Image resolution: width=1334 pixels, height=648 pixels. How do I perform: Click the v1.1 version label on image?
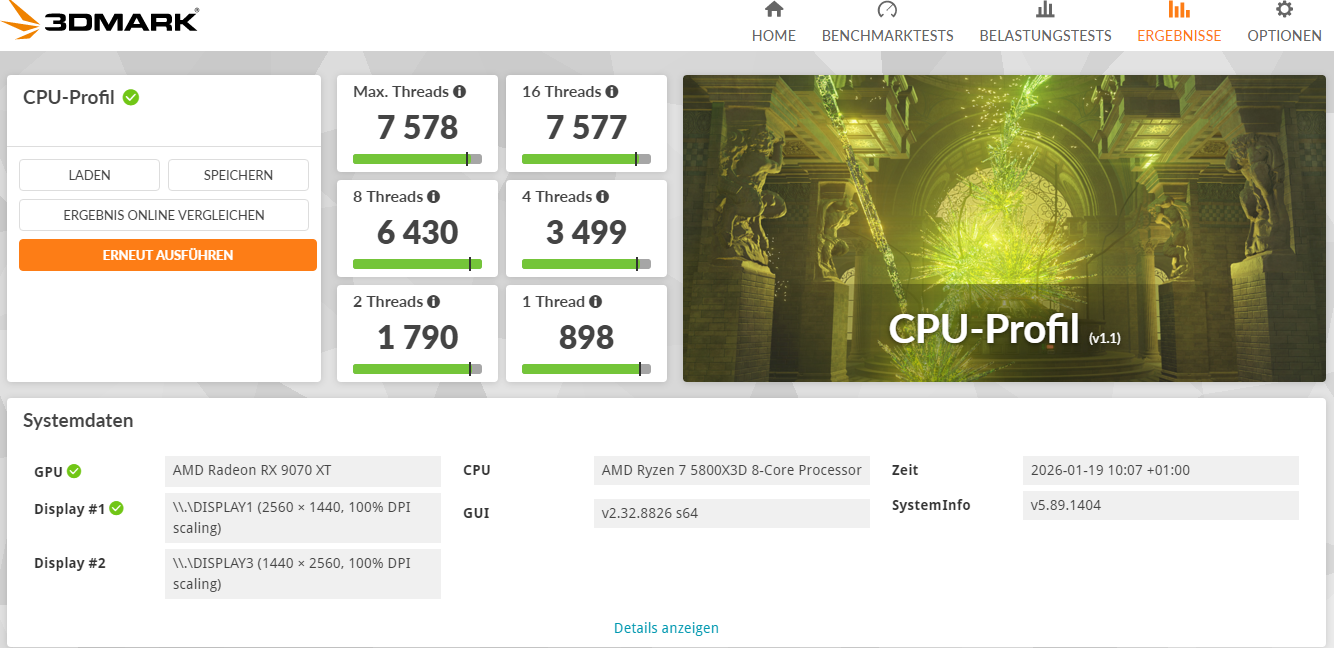click(1104, 338)
